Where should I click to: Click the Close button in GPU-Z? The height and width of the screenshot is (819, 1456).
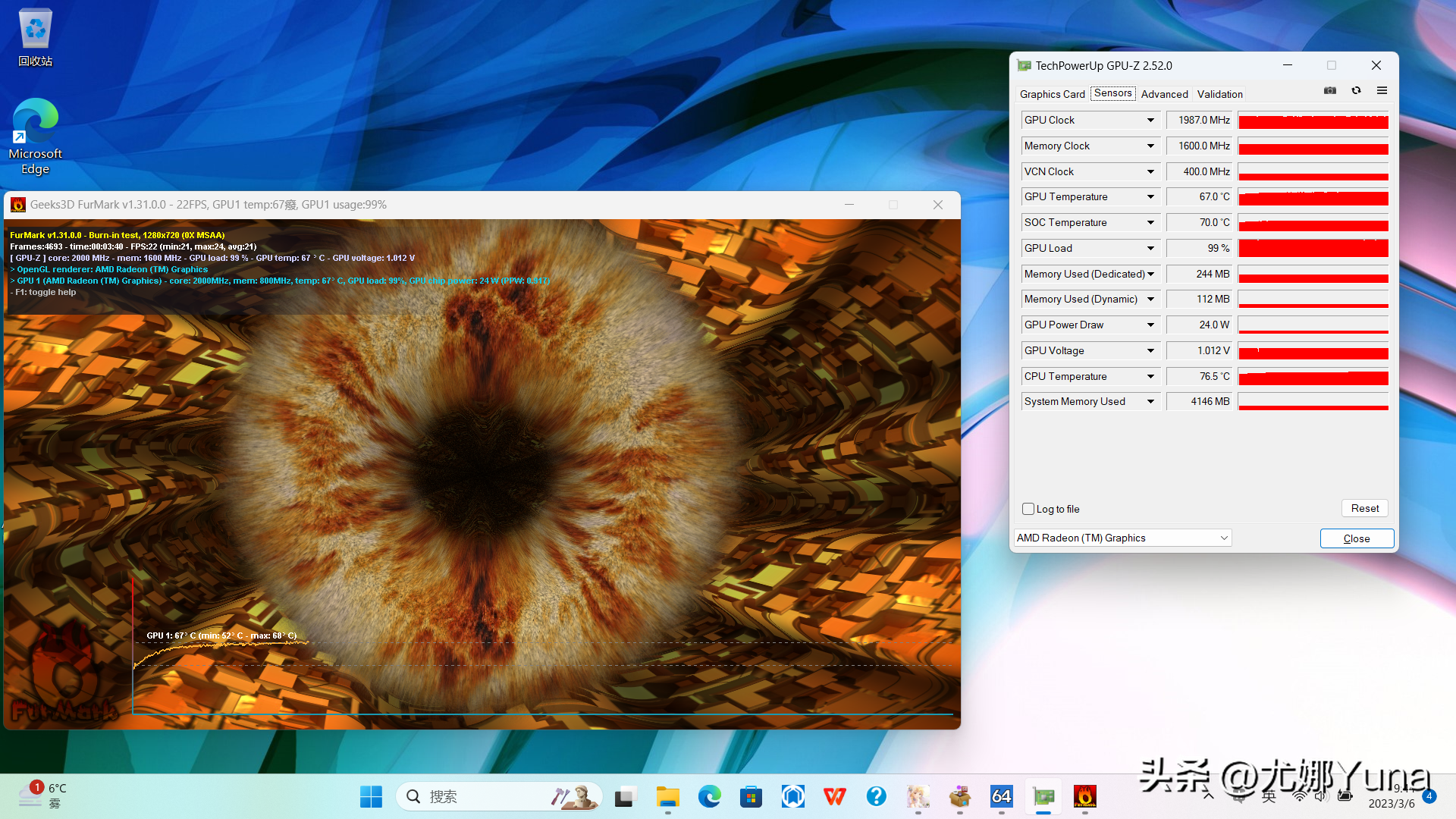pos(1357,538)
